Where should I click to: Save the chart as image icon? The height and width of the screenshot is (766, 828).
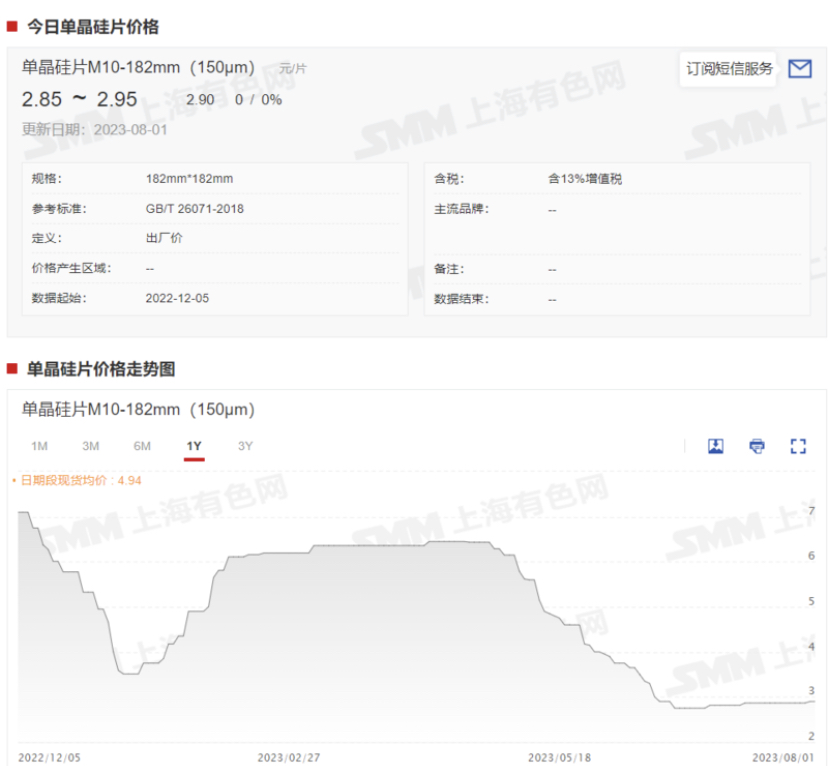[x=716, y=446]
